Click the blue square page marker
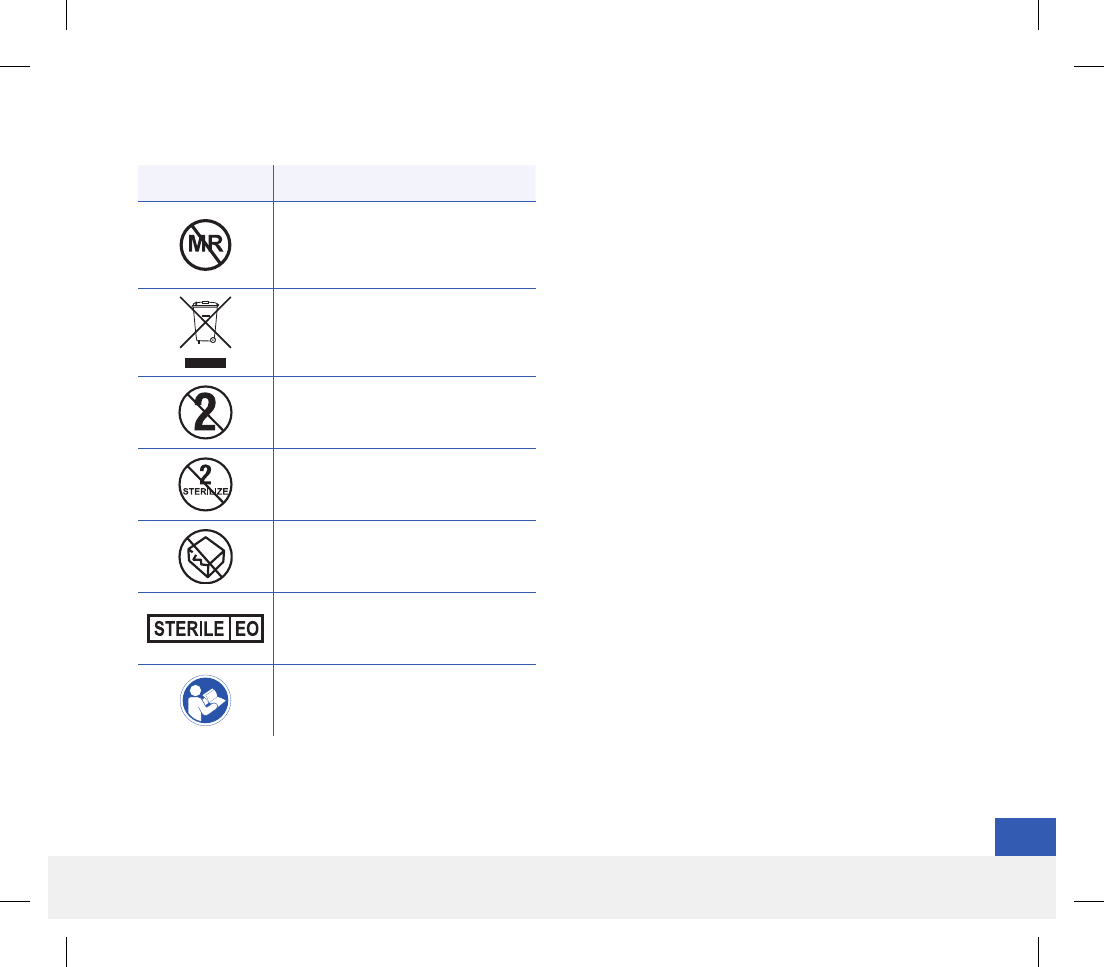Screen dimensions: 1104x967 pyautogui.click(x=1025, y=837)
